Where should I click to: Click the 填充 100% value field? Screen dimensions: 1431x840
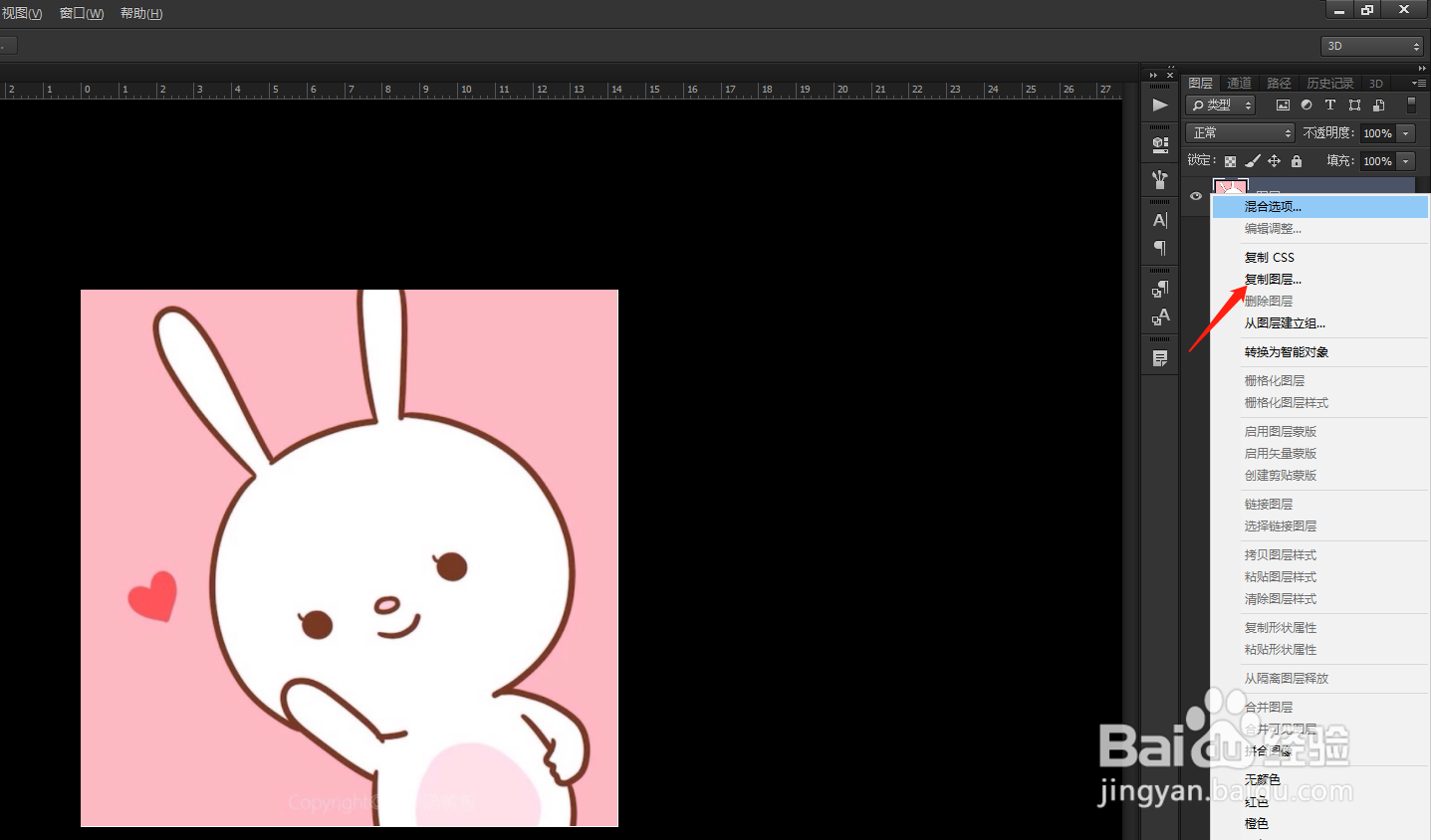click(x=1378, y=161)
